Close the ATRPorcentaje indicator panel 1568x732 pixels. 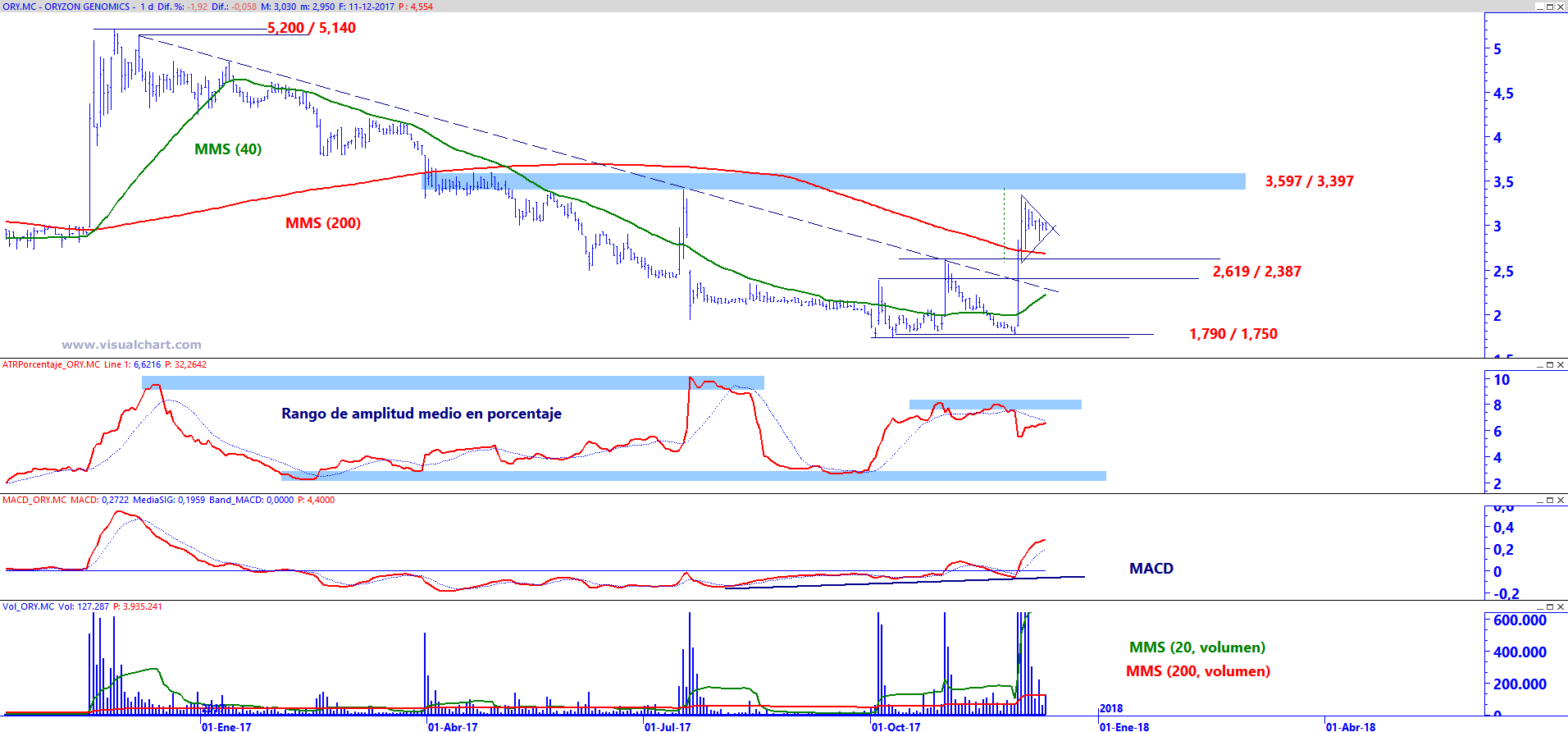pyautogui.click(x=1561, y=364)
